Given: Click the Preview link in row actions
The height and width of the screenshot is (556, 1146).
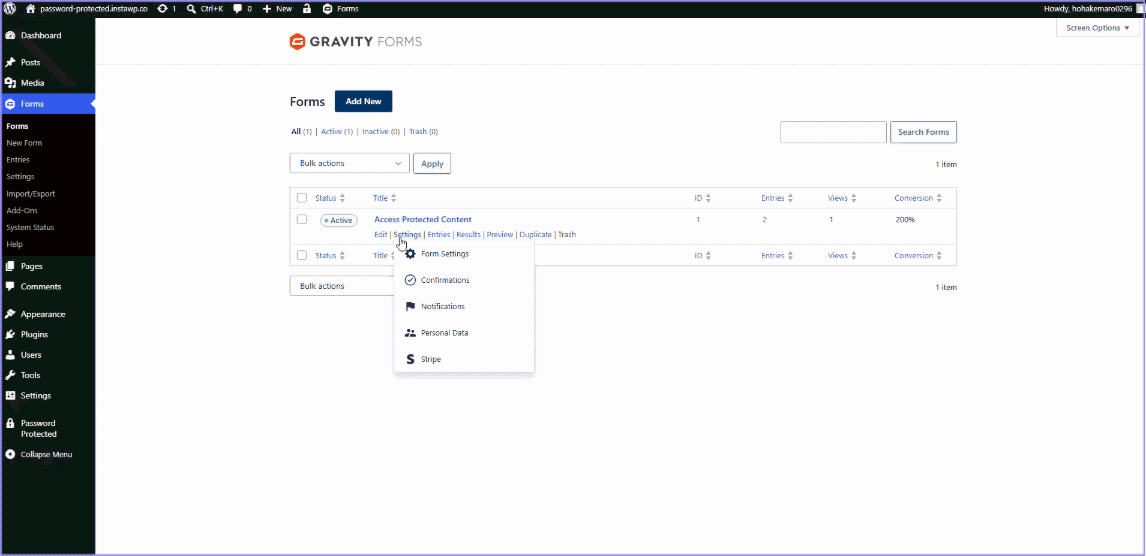Looking at the screenshot, I should pos(500,235).
